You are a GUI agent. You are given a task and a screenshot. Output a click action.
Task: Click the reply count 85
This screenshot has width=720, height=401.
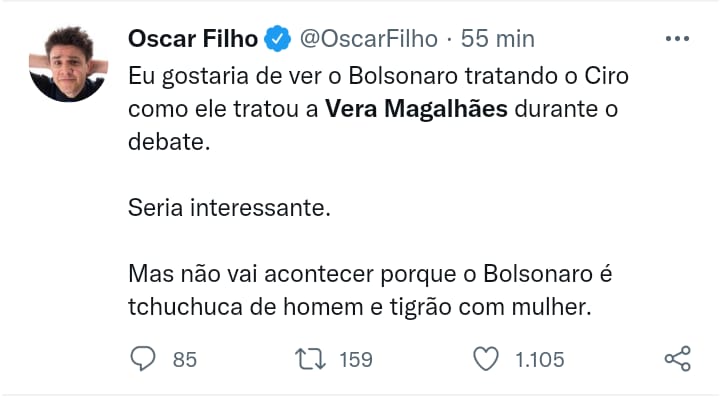pyautogui.click(x=185, y=359)
